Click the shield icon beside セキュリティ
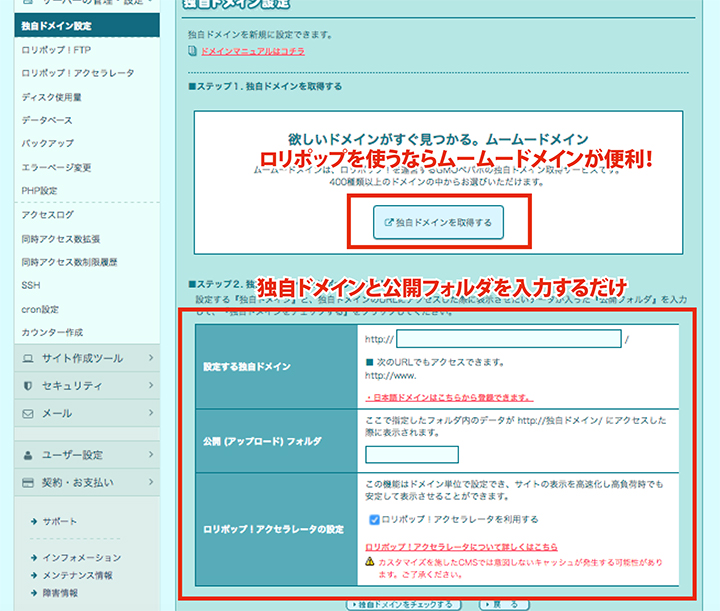The height and width of the screenshot is (611, 720). [x=28, y=386]
